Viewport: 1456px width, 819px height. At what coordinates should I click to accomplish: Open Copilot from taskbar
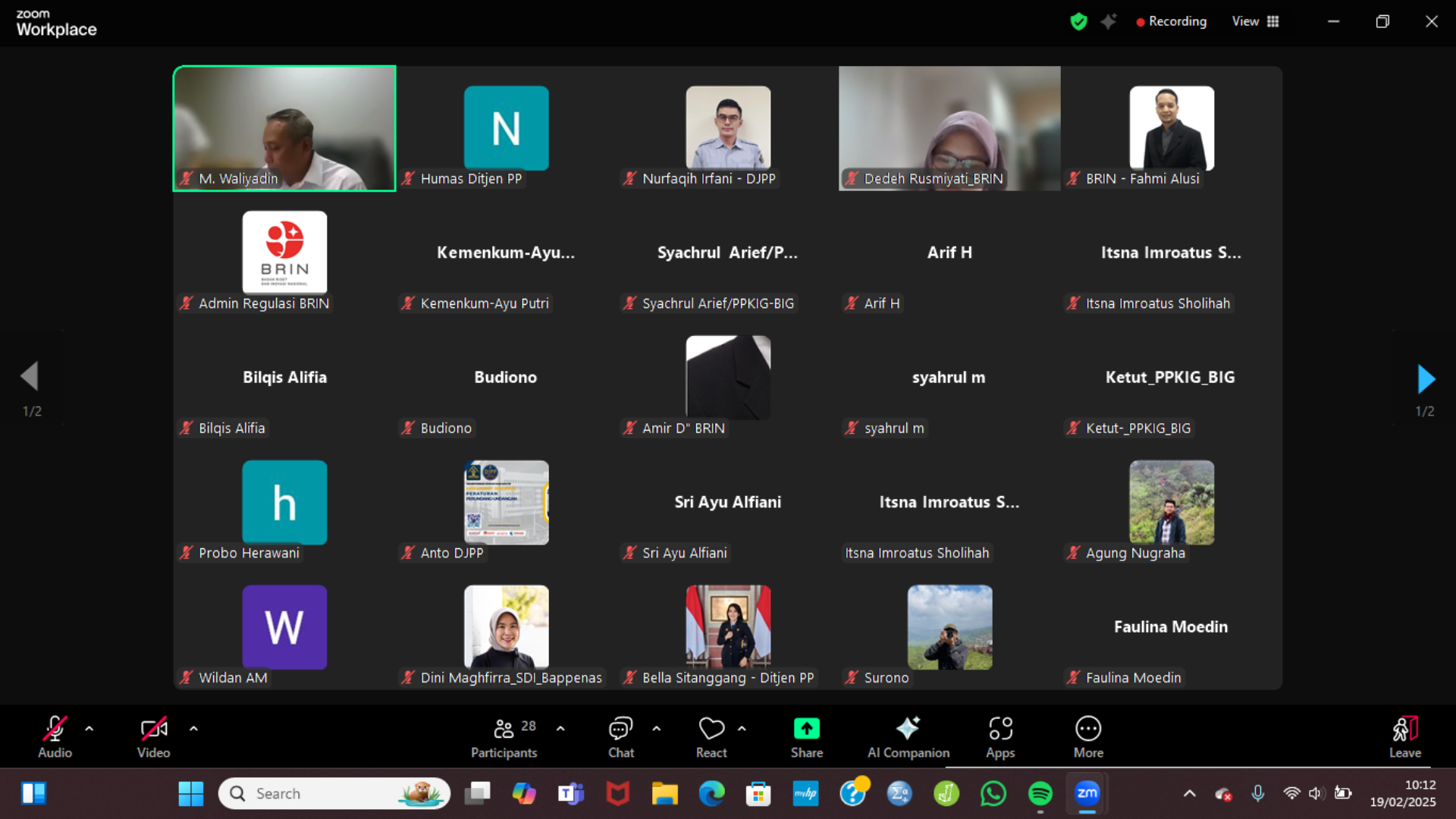point(524,794)
